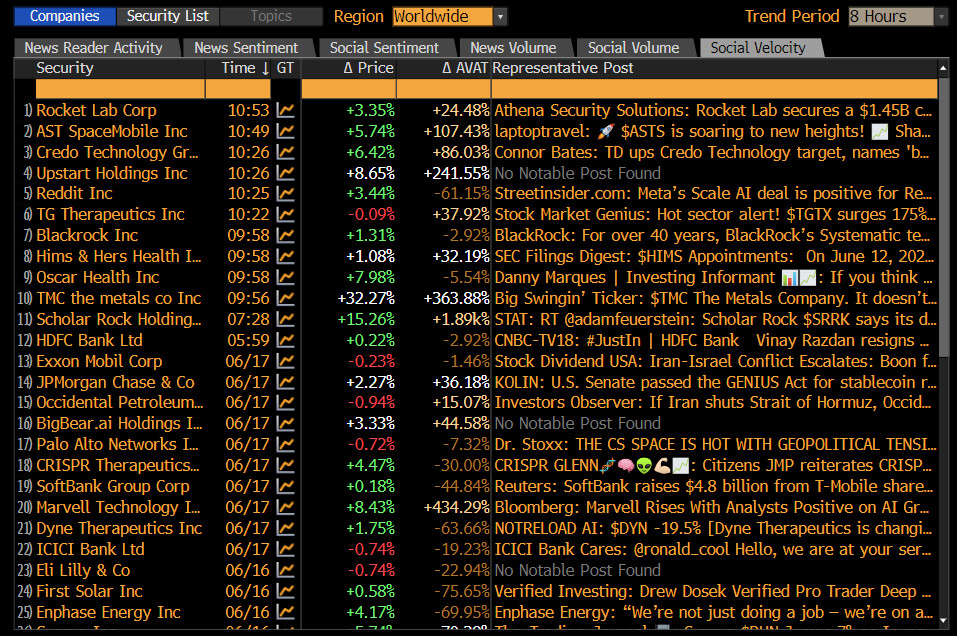The image size is (957, 636).
Task: Open the chart icon for TMC the metals co
Action: 285,298
